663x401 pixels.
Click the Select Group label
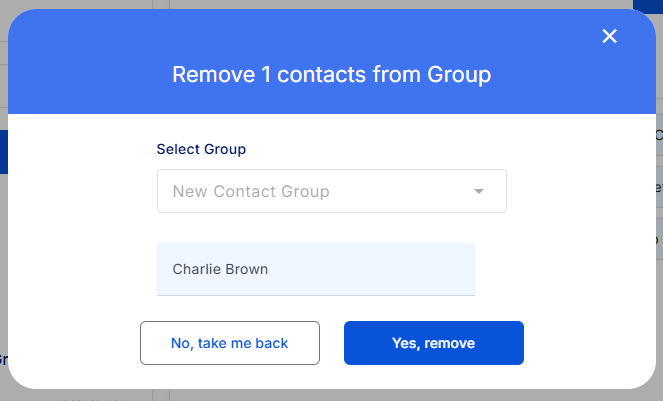(201, 149)
